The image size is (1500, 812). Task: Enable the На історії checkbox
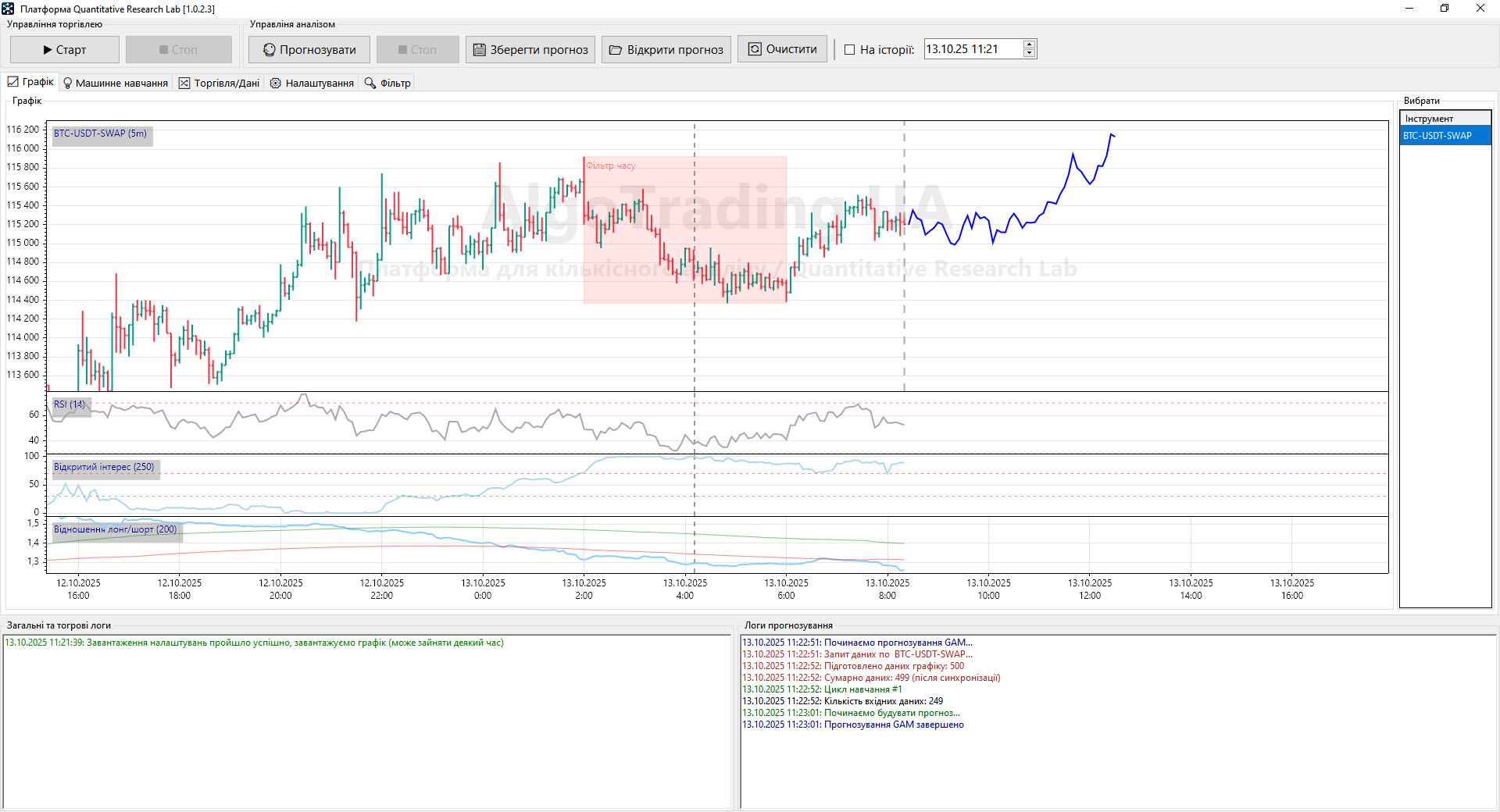850,50
